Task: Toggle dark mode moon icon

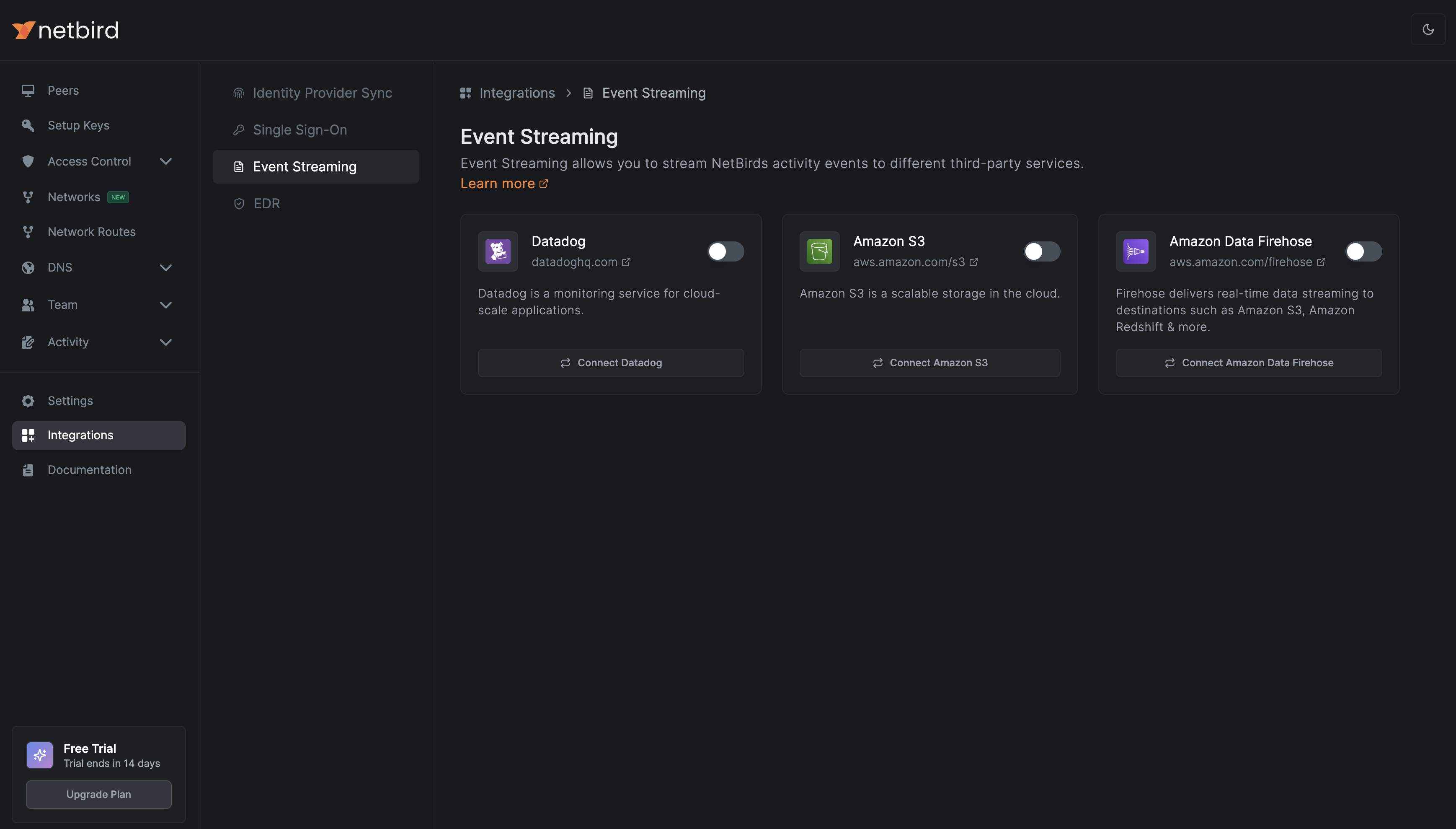Action: click(x=1428, y=30)
